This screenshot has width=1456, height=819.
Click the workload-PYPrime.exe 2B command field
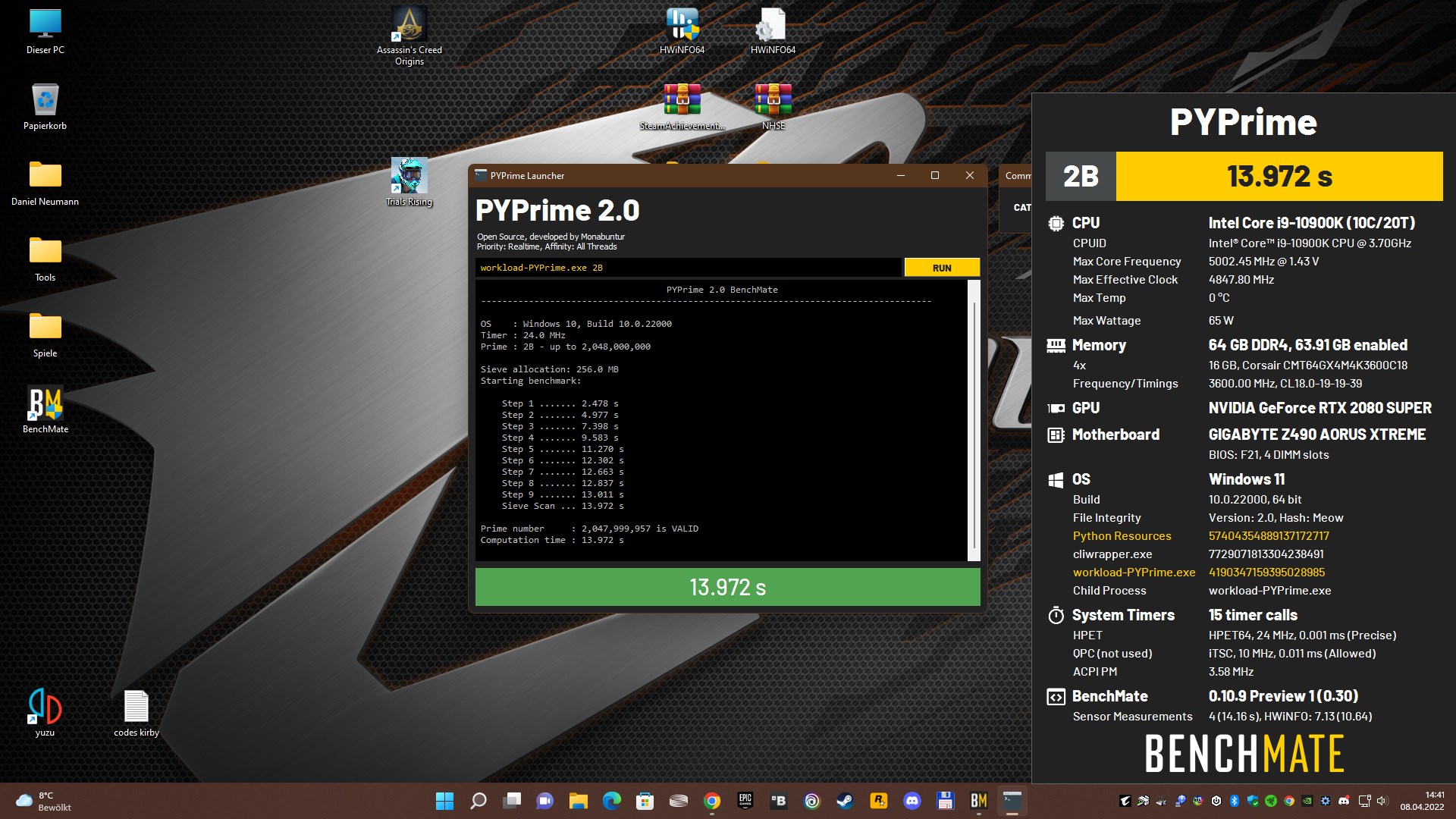(x=689, y=268)
